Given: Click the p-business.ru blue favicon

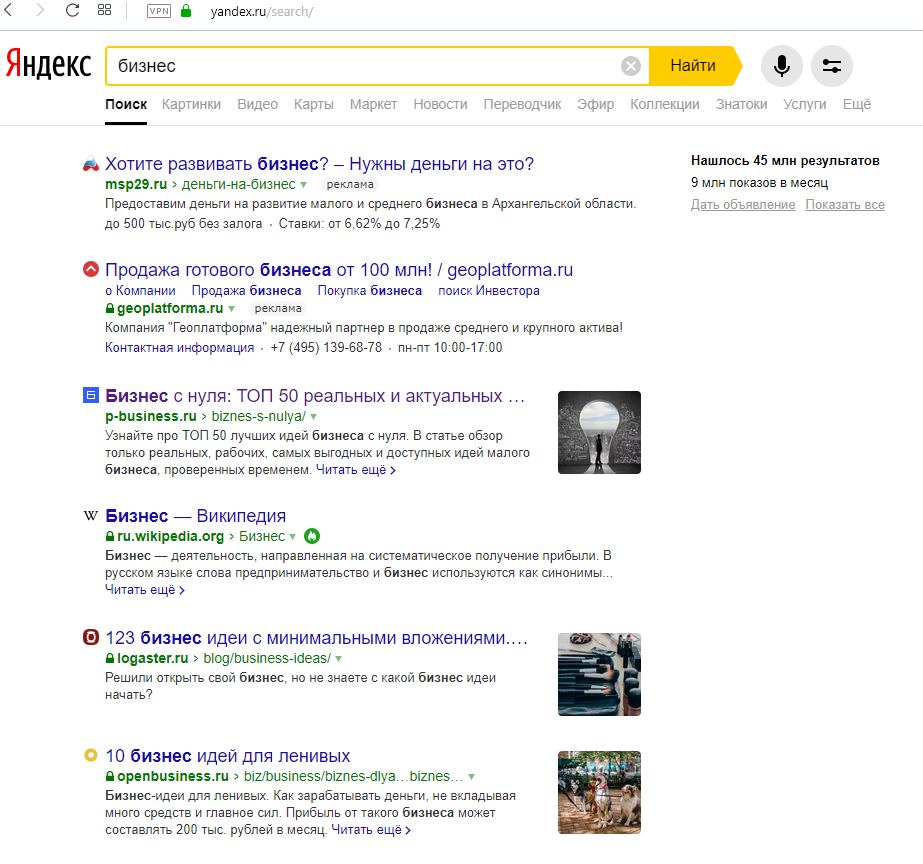Looking at the screenshot, I should click(x=91, y=396).
